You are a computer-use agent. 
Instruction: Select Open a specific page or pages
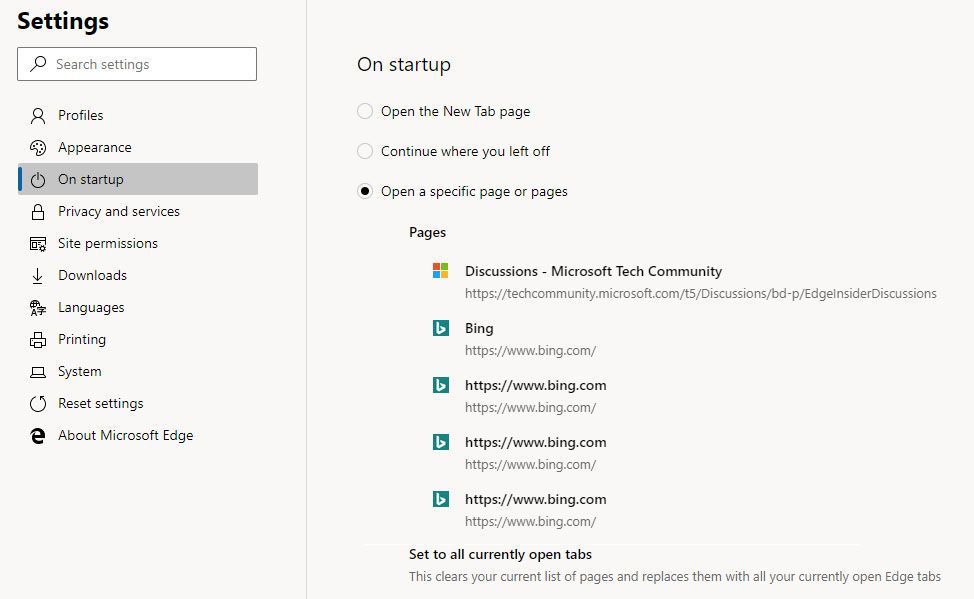click(x=365, y=191)
